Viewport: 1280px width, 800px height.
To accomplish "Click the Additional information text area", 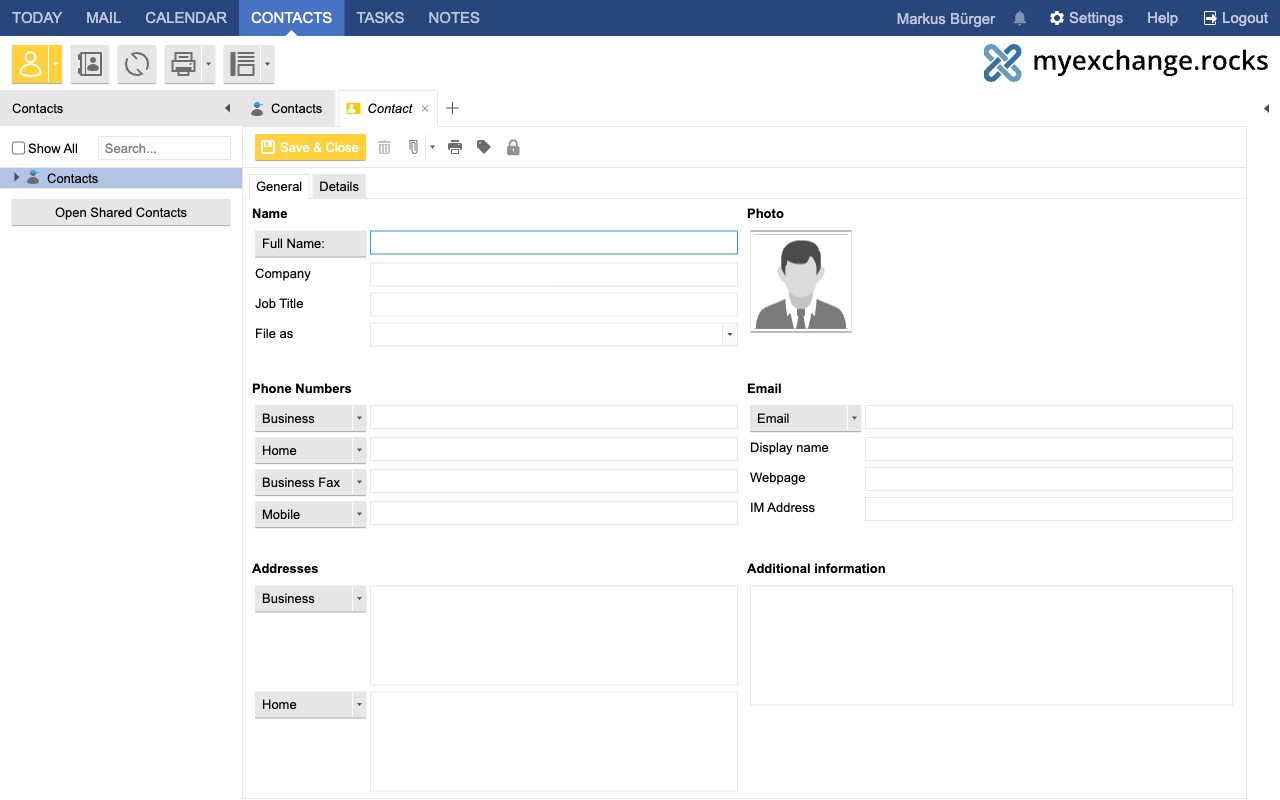I will coord(991,645).
